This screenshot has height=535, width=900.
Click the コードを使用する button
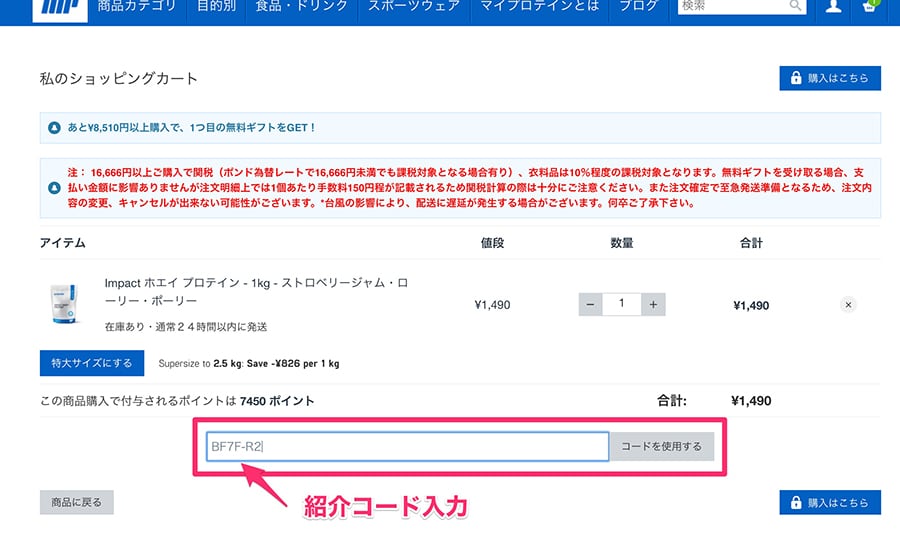point(662,447)
